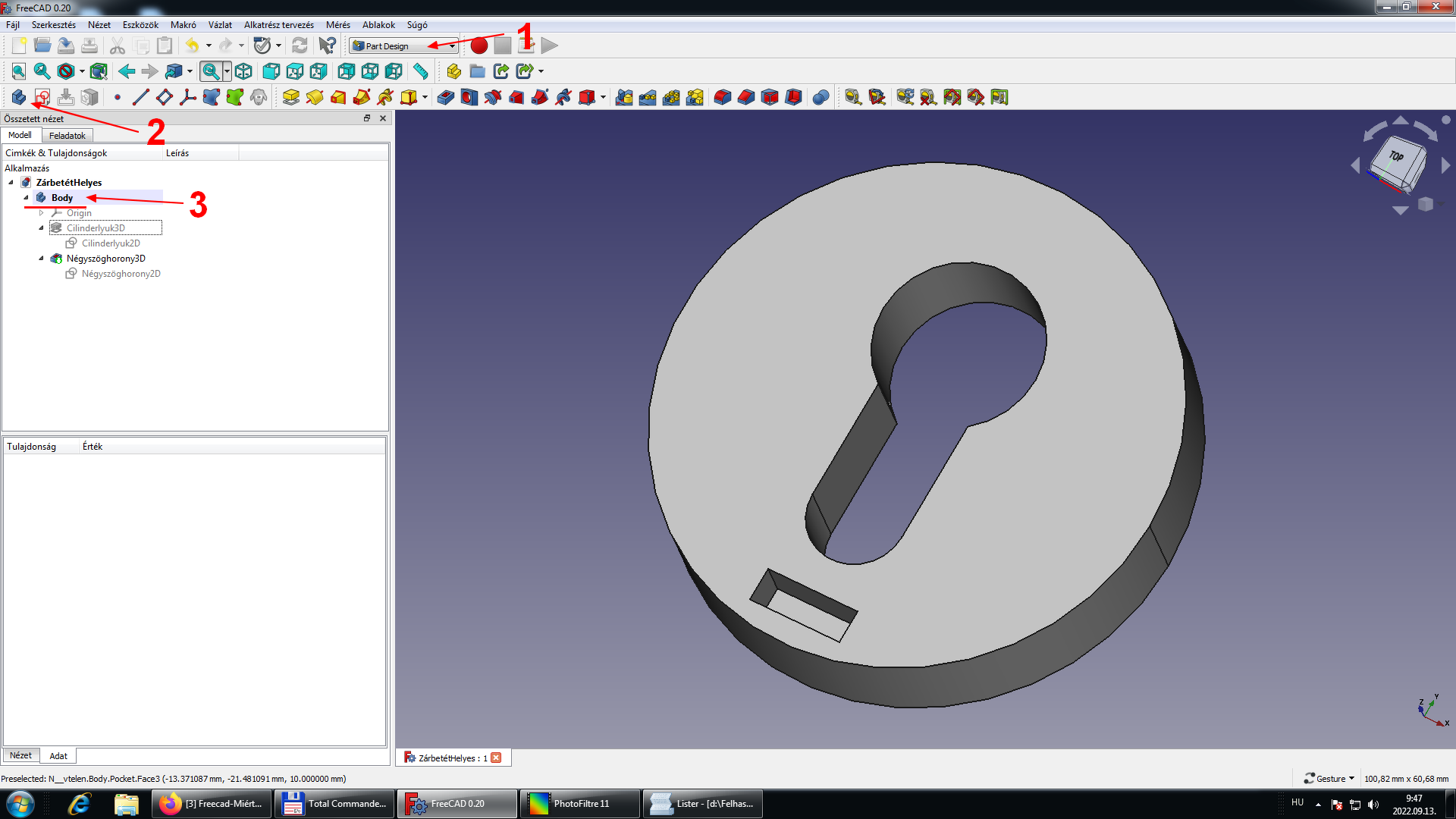Select the Groove tool
This screenshot has width=1456, height=819.
493,97
